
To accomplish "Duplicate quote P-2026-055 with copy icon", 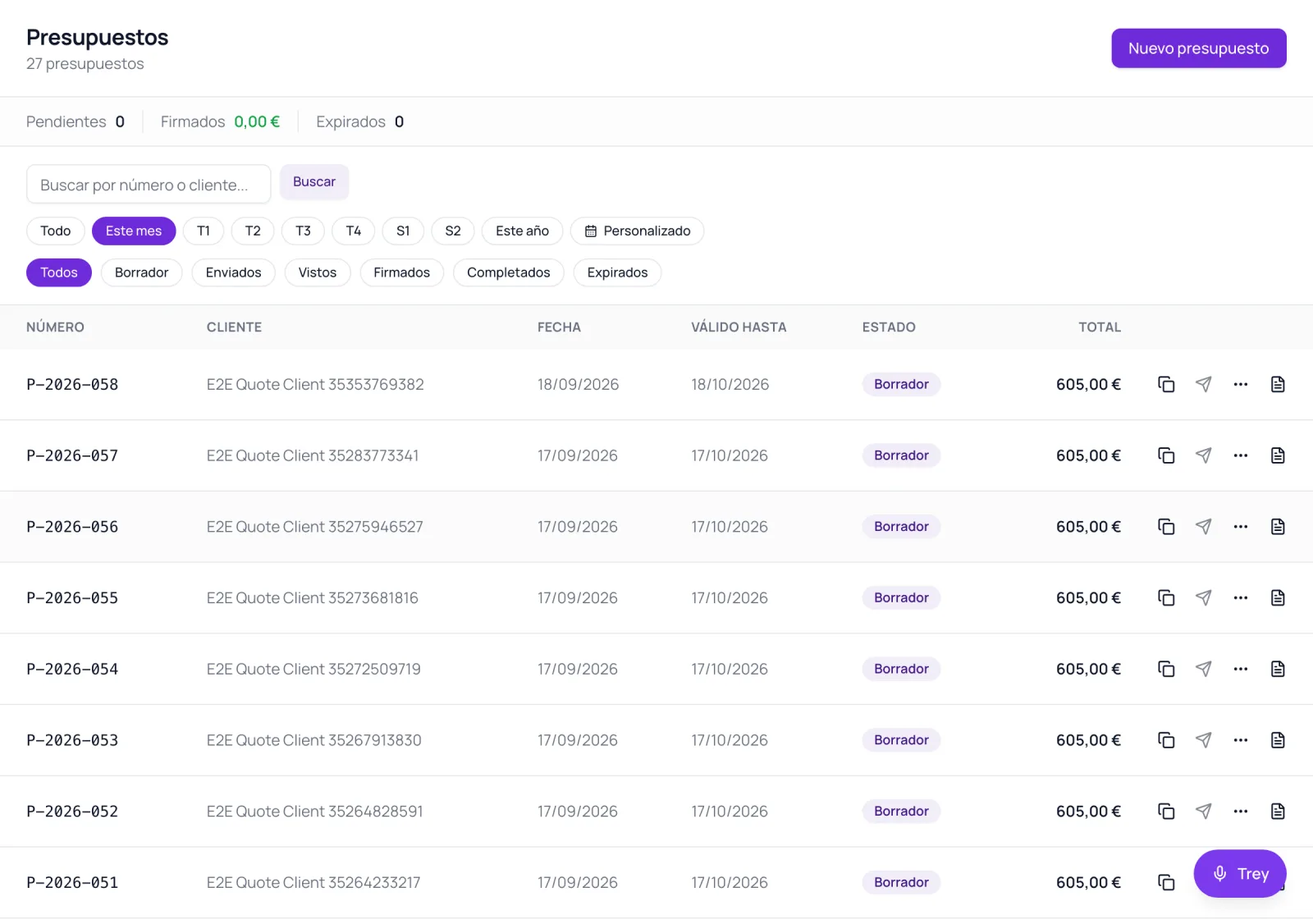I will (1166, 597).
